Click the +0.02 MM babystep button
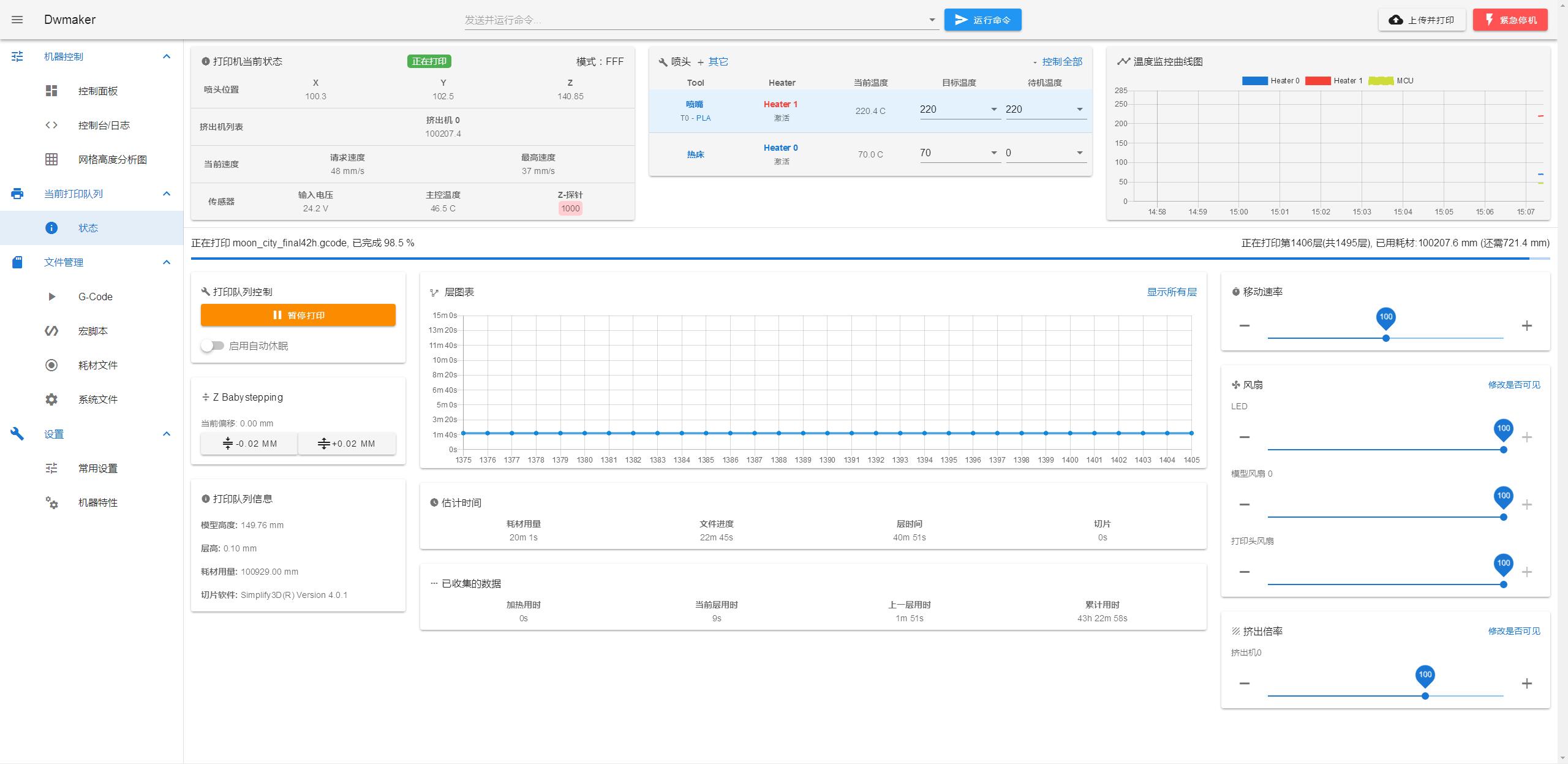 347,444
